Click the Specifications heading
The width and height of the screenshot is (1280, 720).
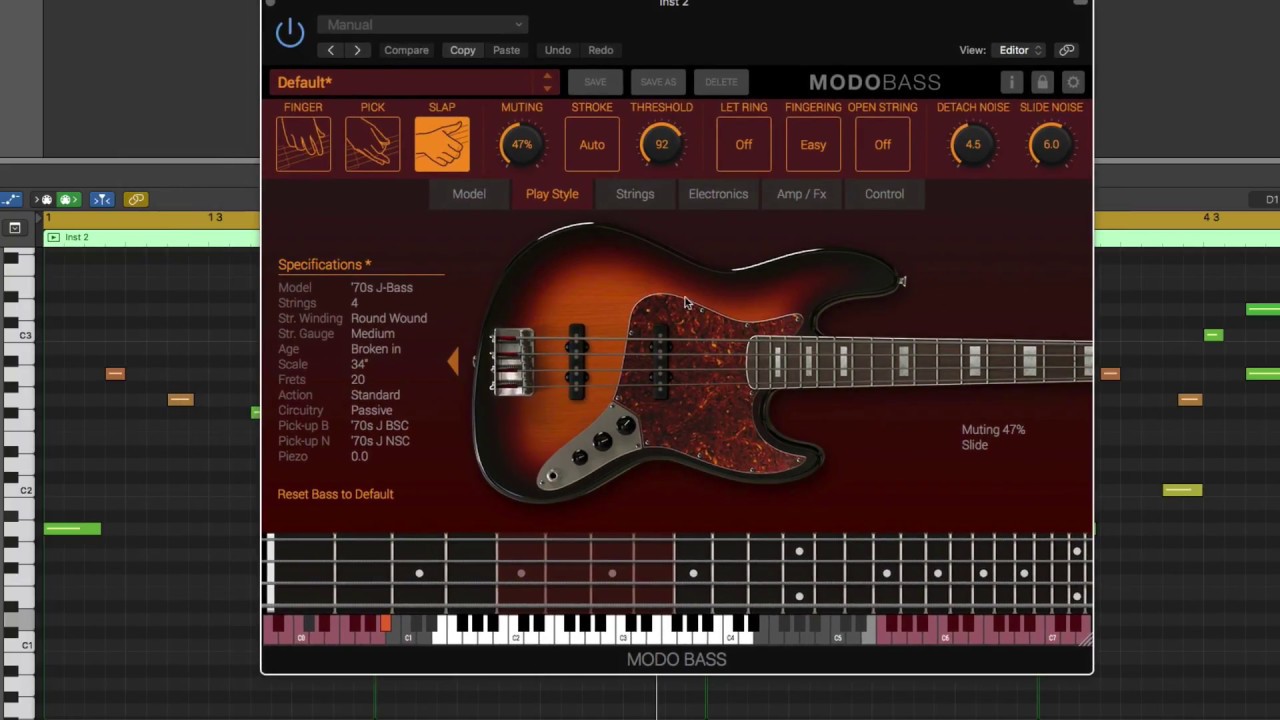click(324, 265)
